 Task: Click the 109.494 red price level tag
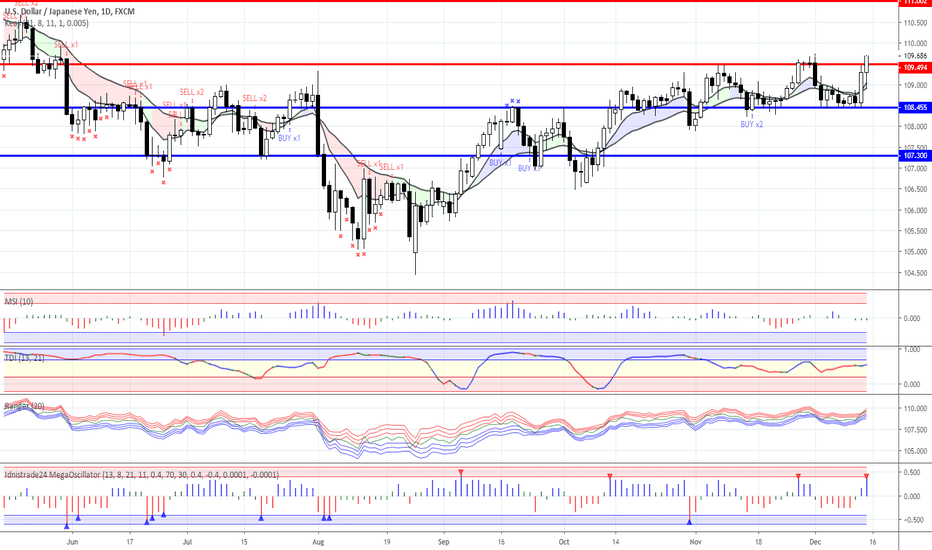[x=914, y=68]
